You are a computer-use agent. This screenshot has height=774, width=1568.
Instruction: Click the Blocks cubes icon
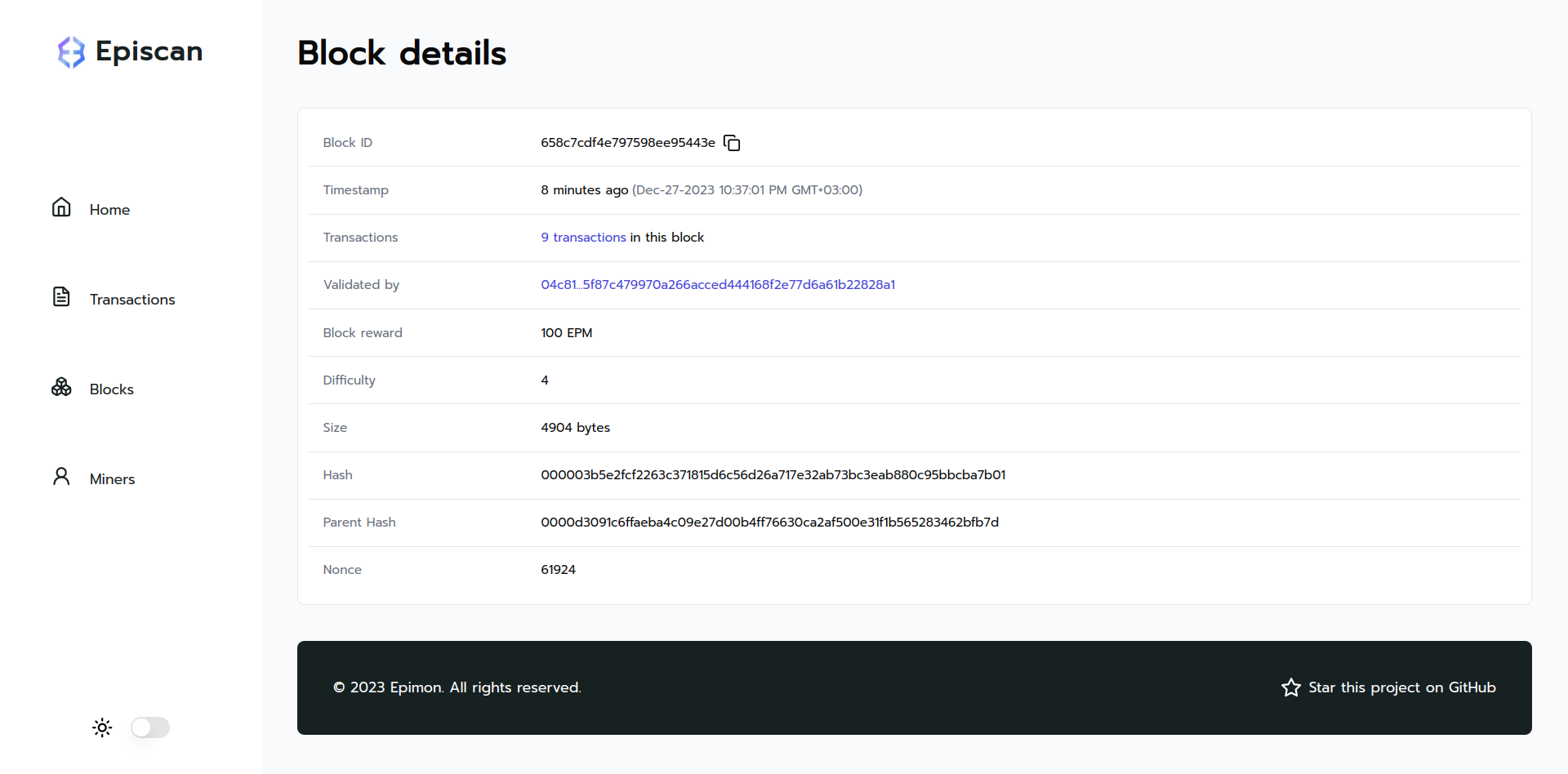[x=61, y=386]
